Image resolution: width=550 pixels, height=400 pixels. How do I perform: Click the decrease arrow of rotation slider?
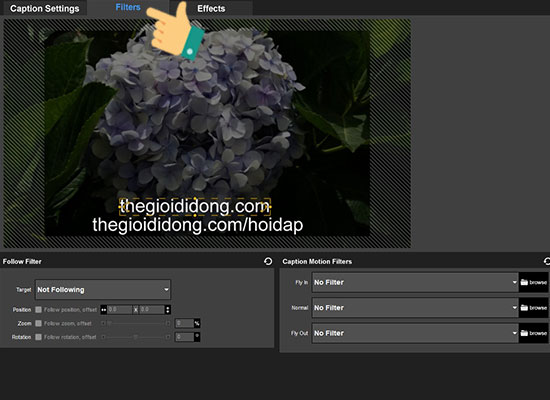(x=103, y=337)
